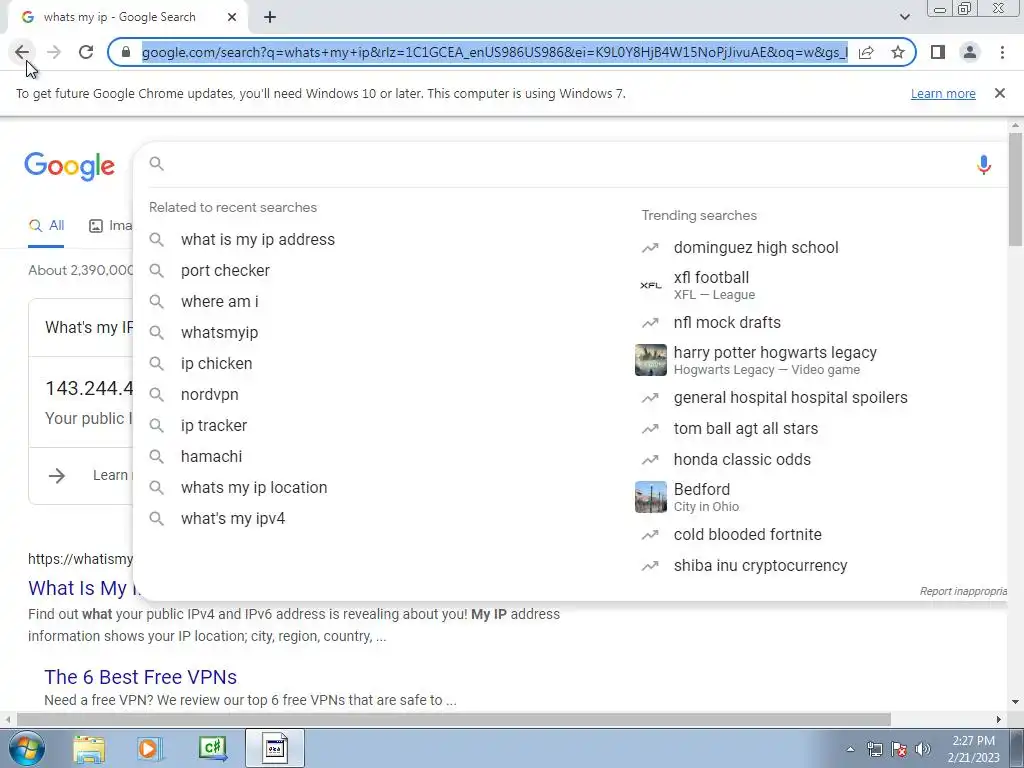Close the 'whats my ip' tab
This screenshot has height=768, width=1024.
pyautogui.click(x=232, y=18)
